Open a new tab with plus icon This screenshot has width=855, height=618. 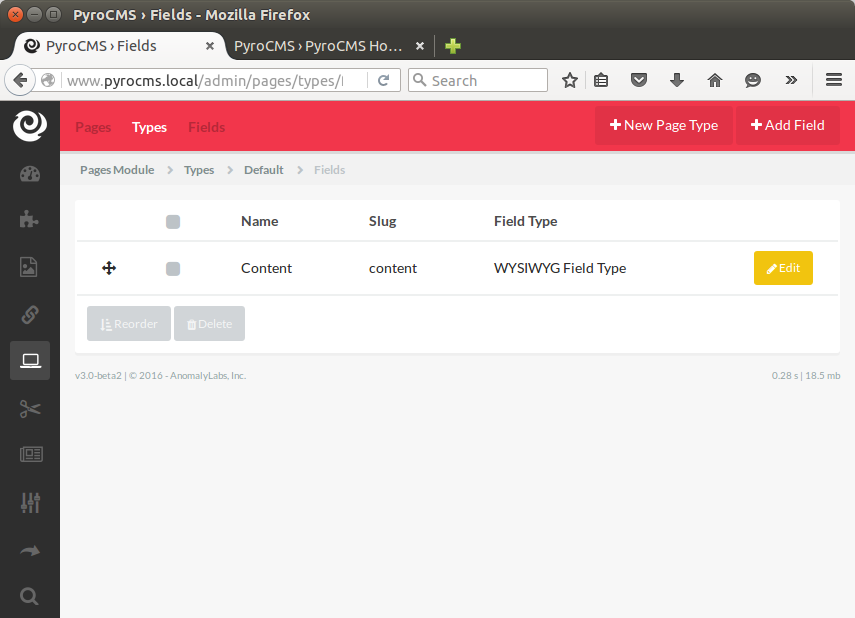point(453,46)
